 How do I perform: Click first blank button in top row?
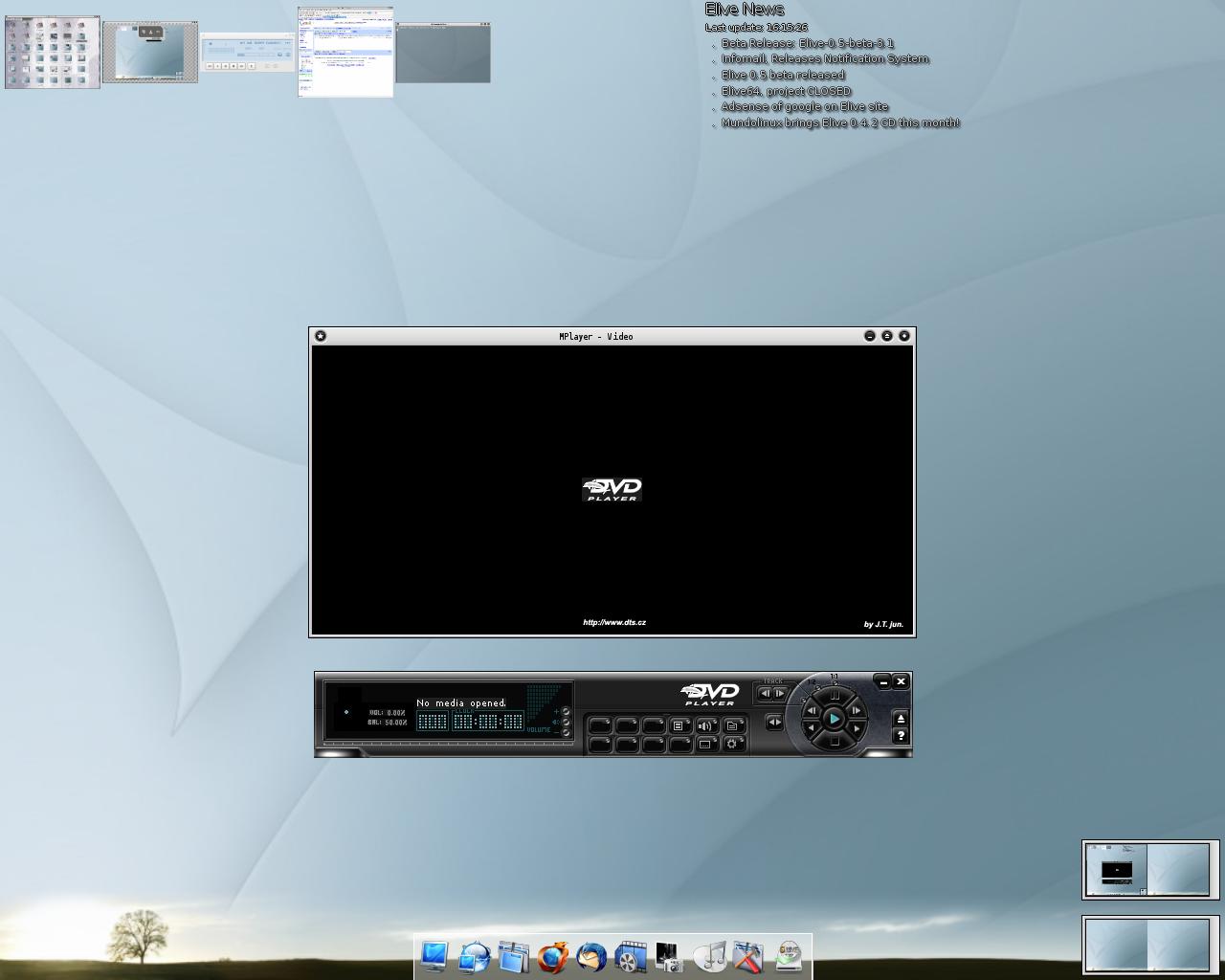coord(600,725)
